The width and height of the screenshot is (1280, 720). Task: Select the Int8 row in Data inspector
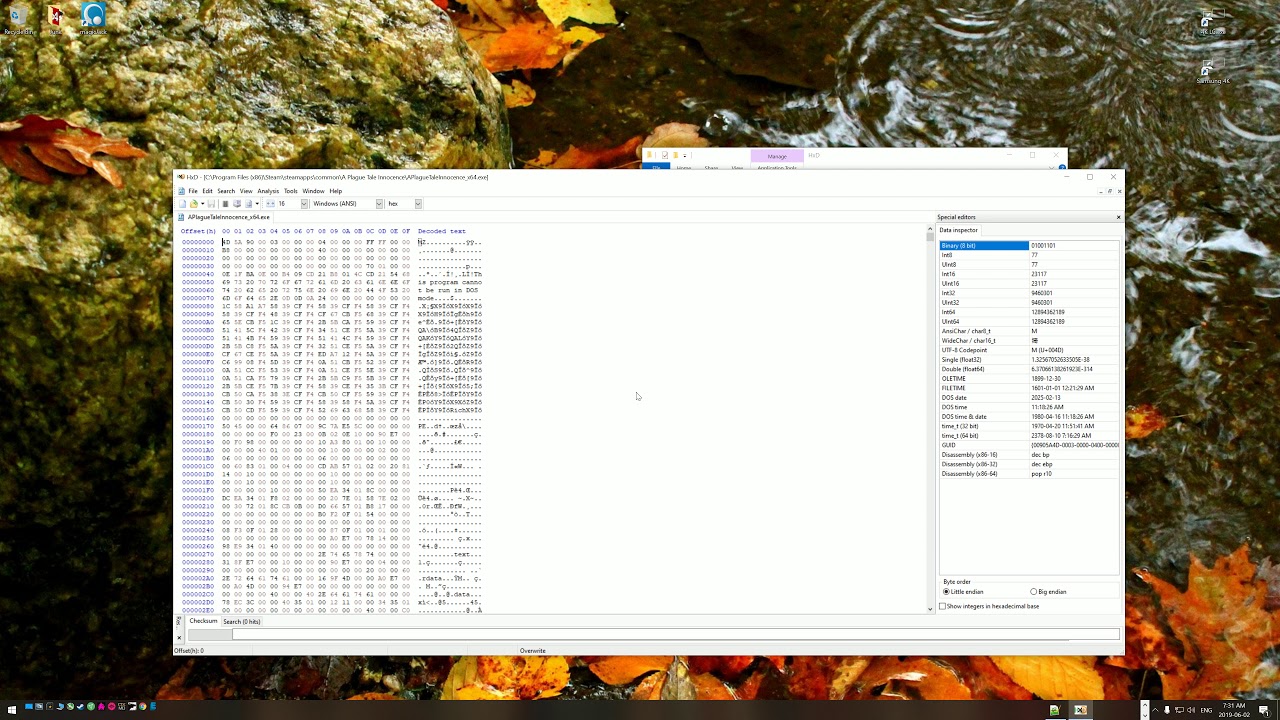[1029, 255]
